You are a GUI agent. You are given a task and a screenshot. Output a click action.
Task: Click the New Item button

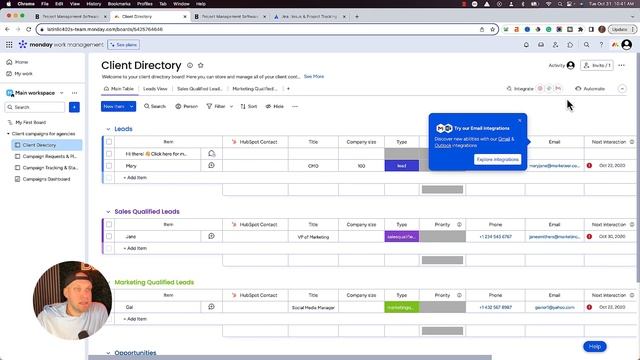[114, 107]
